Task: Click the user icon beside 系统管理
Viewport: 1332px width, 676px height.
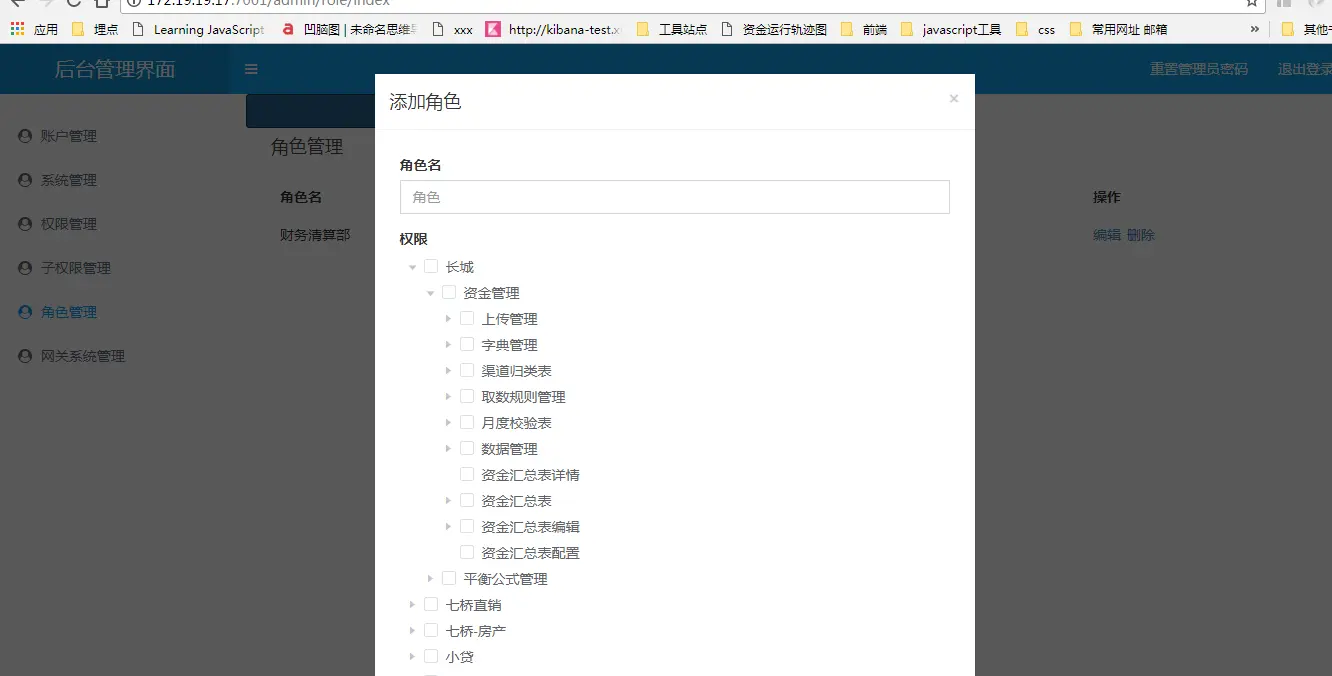Action: point(25,180)
